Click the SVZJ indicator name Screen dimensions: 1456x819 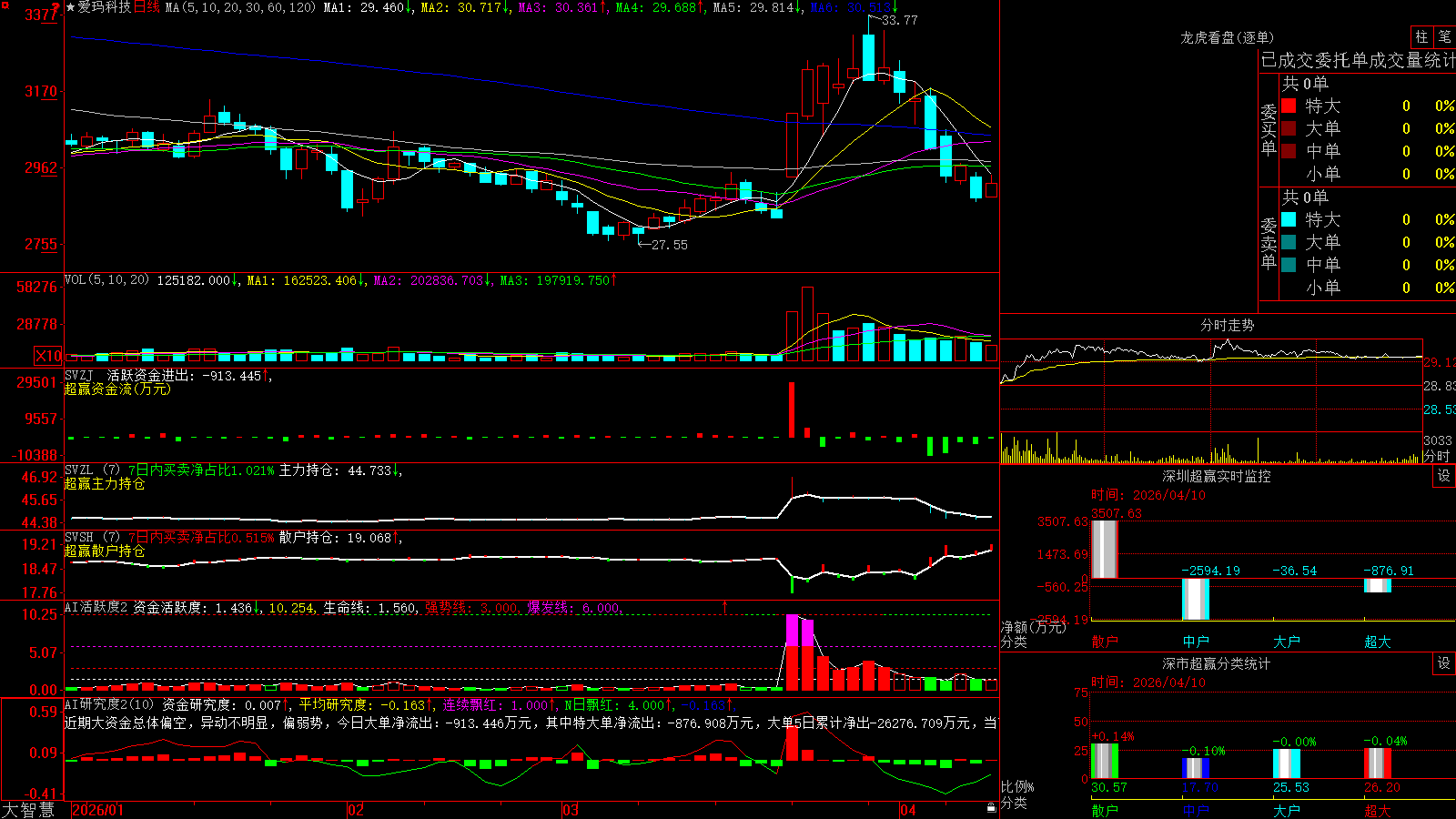pos(79,375)
